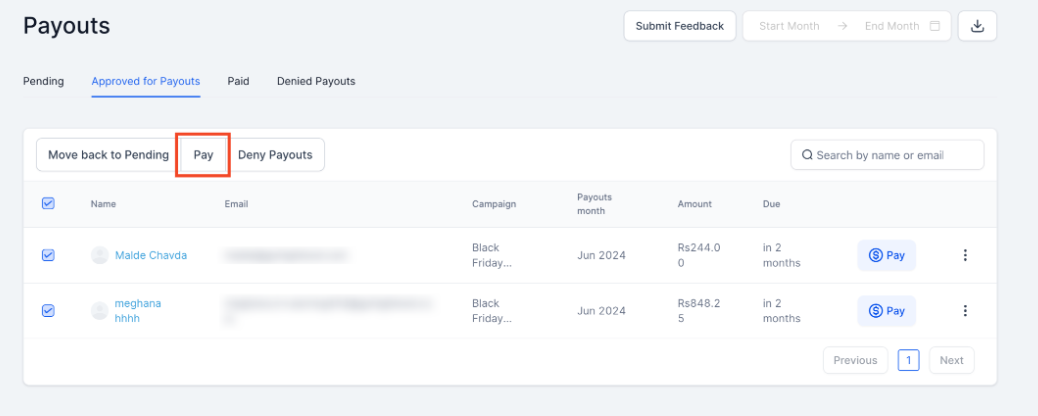Pick the End Month date field
This screenshot has height=416, width=1038.
pos(892,26)
